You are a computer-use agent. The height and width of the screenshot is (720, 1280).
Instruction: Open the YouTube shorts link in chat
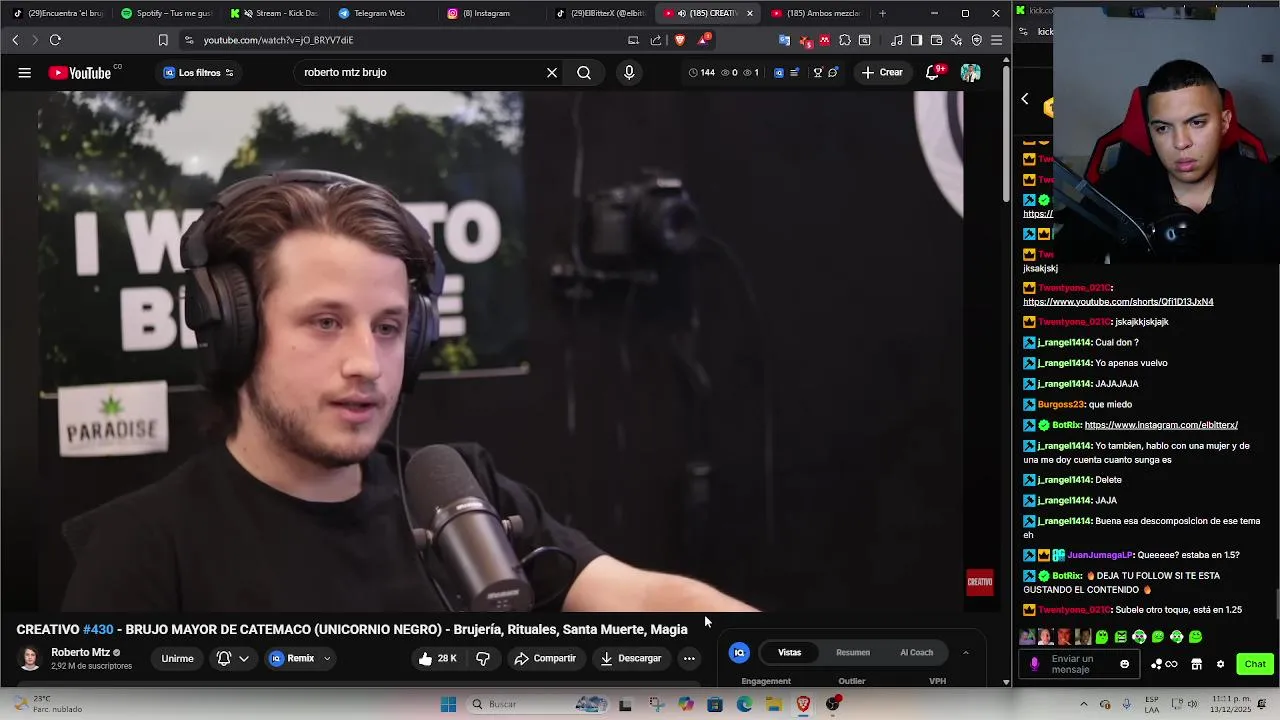click(x=1118, y=302)
